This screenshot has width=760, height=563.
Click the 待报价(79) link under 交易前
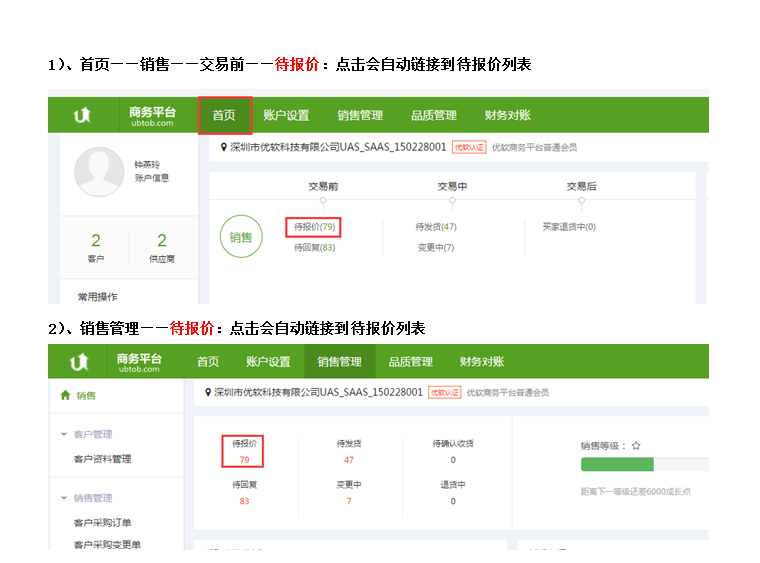(x=314, y=227)
